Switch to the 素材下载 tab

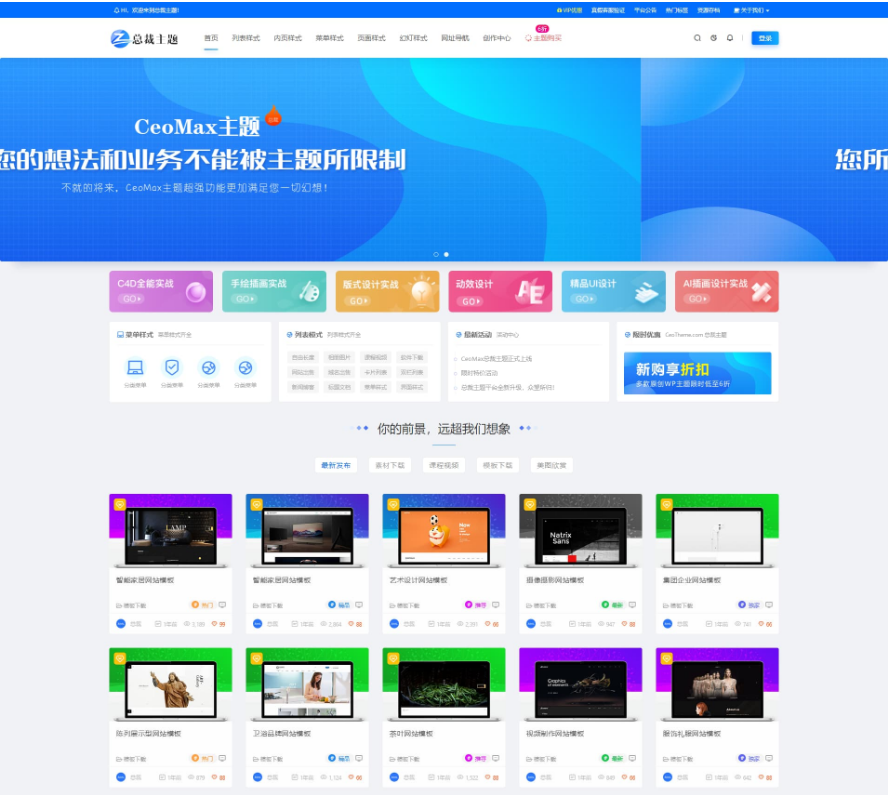(x=389, y=465)
